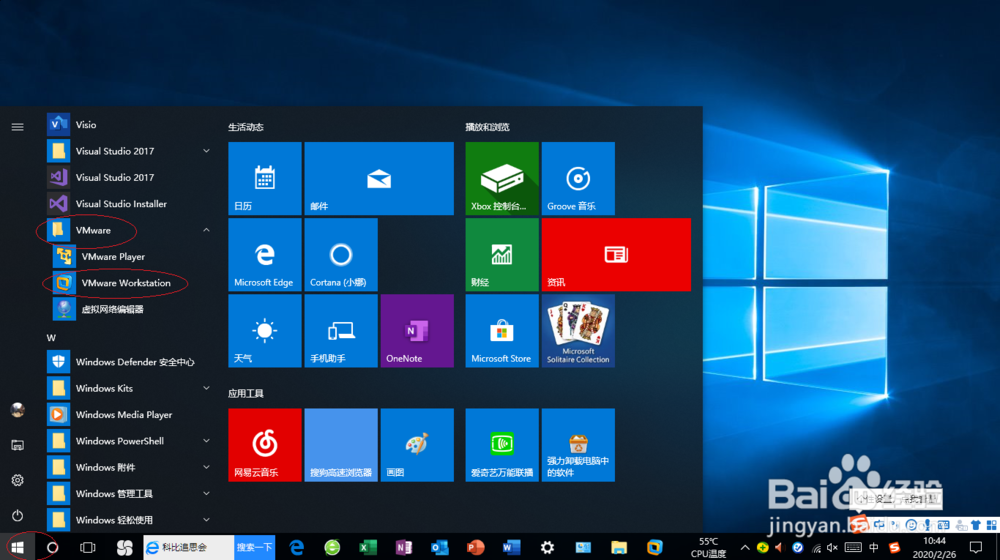Open the OneNote tile
Viewport: 1000px width, 560px height.
pos(417,330)
